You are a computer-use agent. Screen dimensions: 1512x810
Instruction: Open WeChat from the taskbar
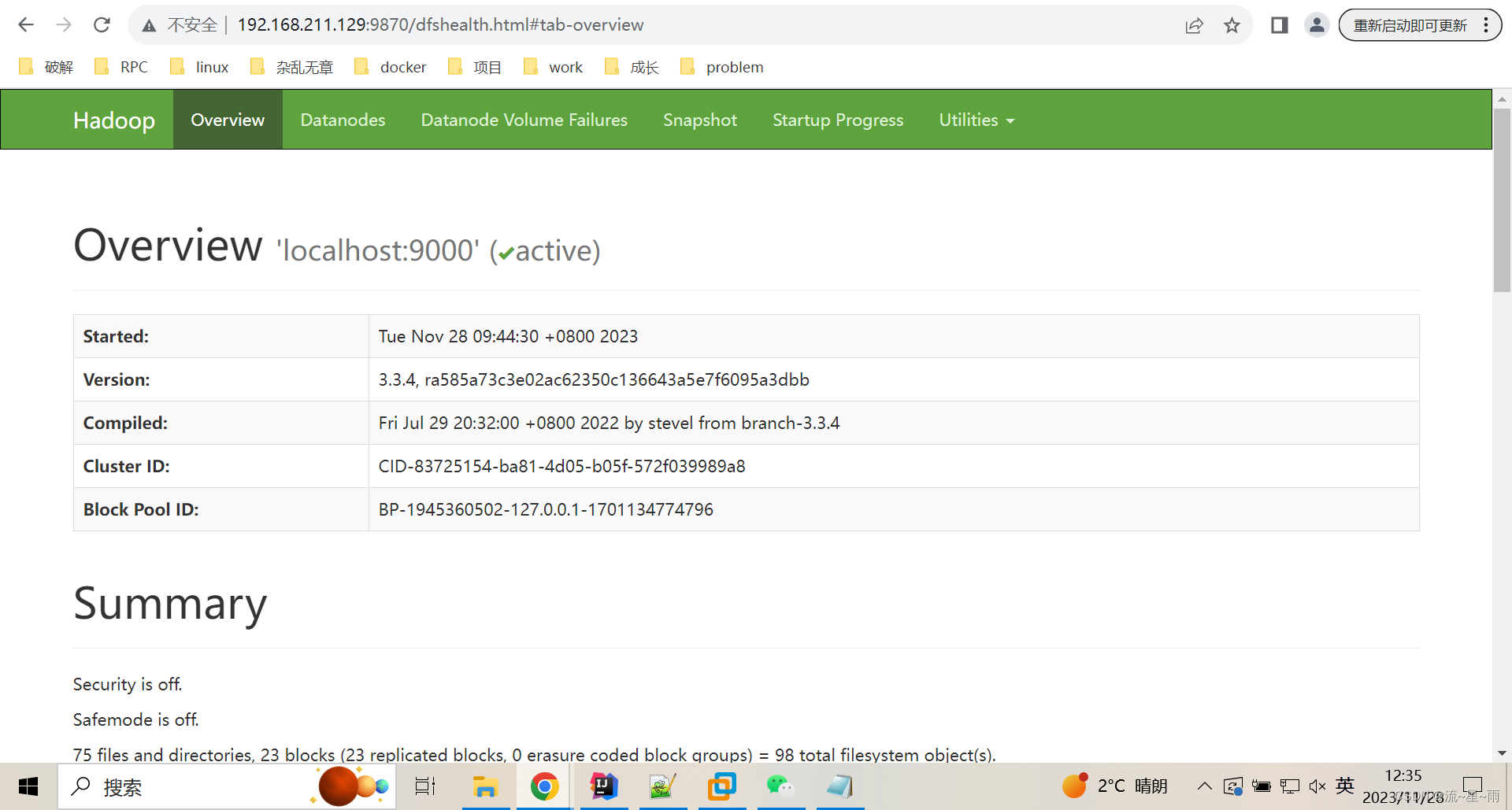pos(781,786)
